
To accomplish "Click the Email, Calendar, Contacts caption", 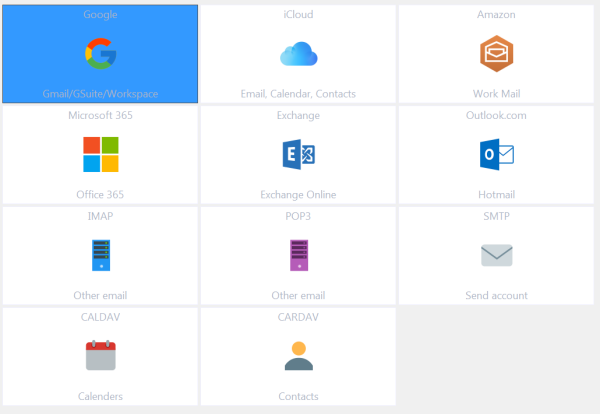I will click(x=298, y=94).
